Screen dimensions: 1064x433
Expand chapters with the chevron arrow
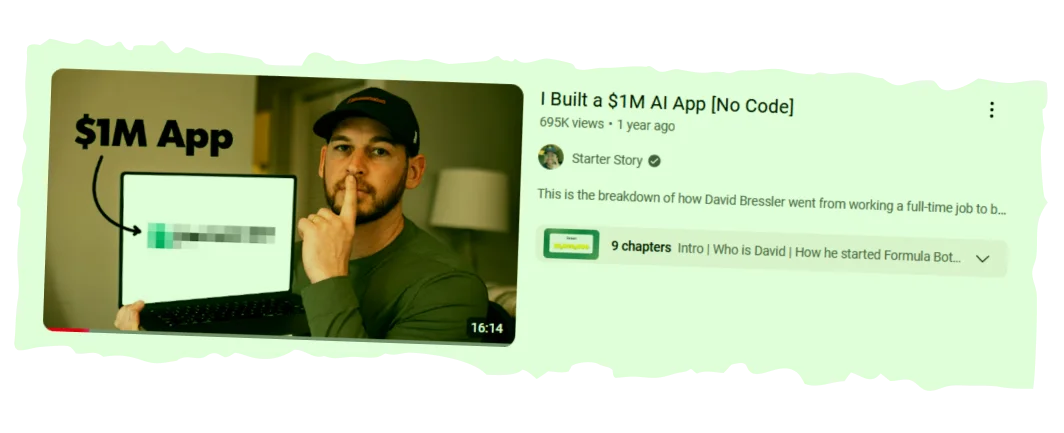pos(982,259)
